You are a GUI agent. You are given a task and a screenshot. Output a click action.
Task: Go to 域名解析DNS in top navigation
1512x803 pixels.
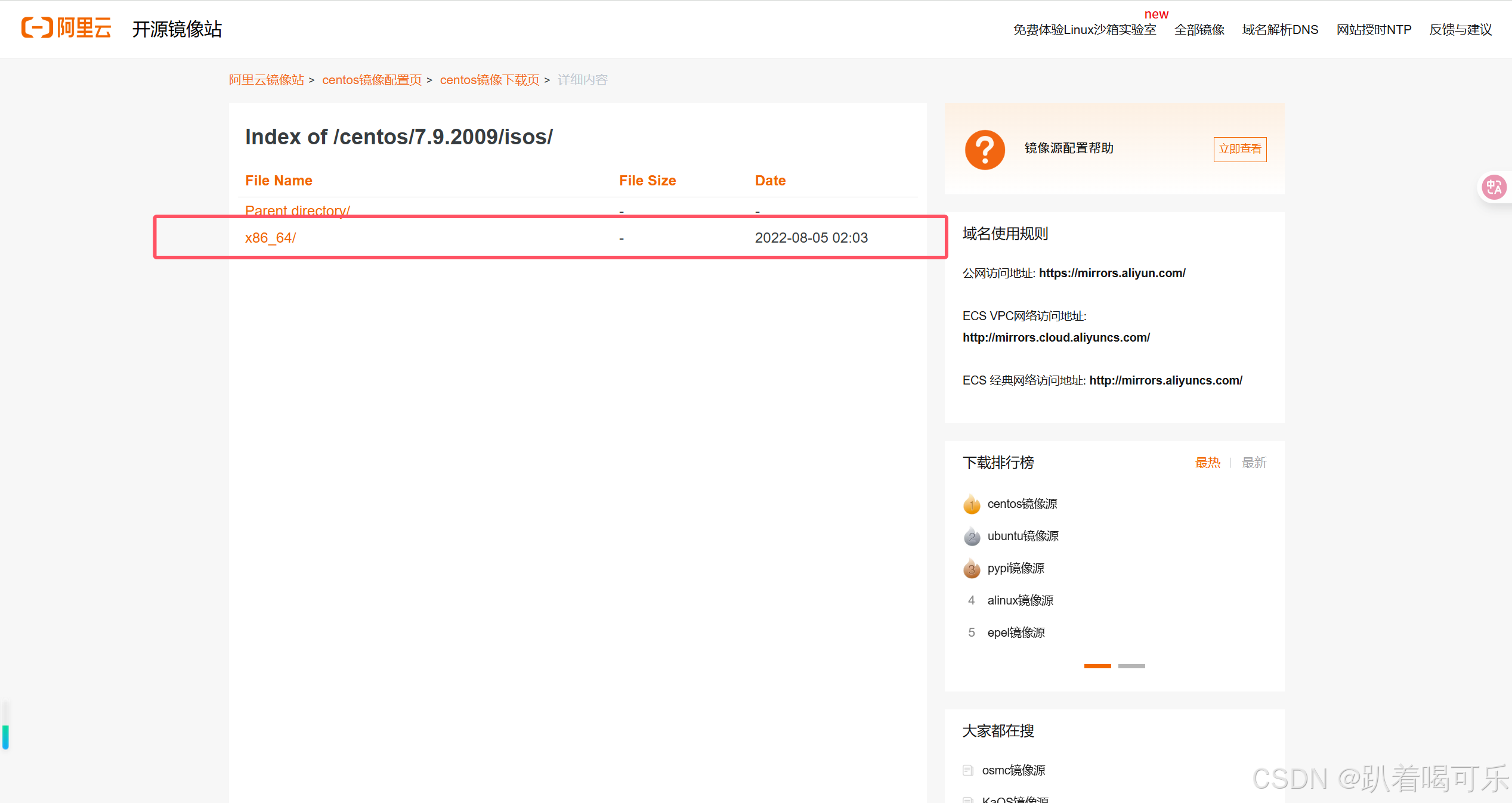point(1280,30)
